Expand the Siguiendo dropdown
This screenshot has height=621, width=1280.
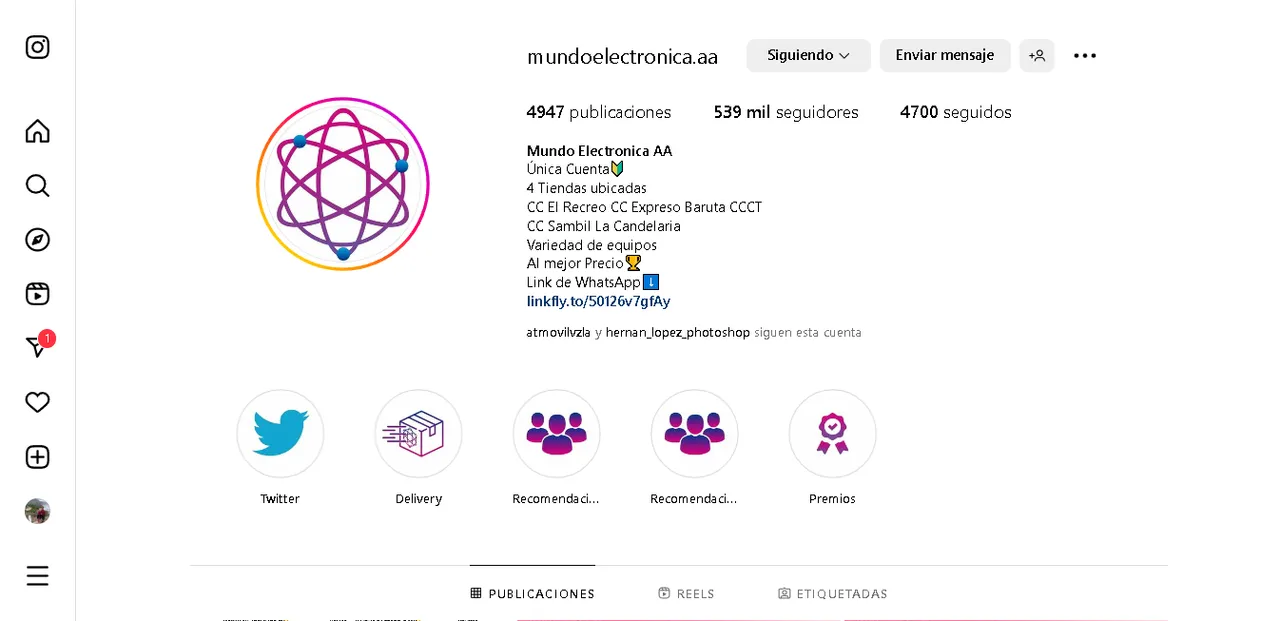[x=808, y=56]
